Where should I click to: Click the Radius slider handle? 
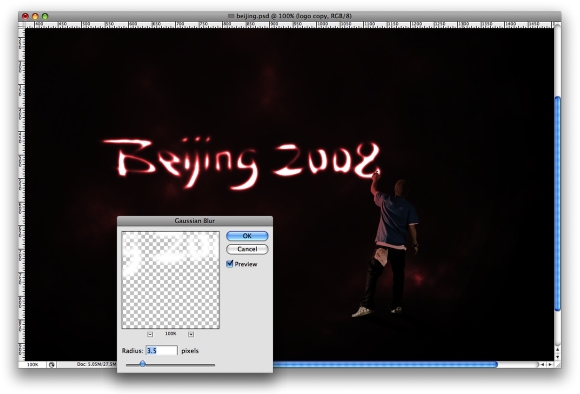(142, 364)
